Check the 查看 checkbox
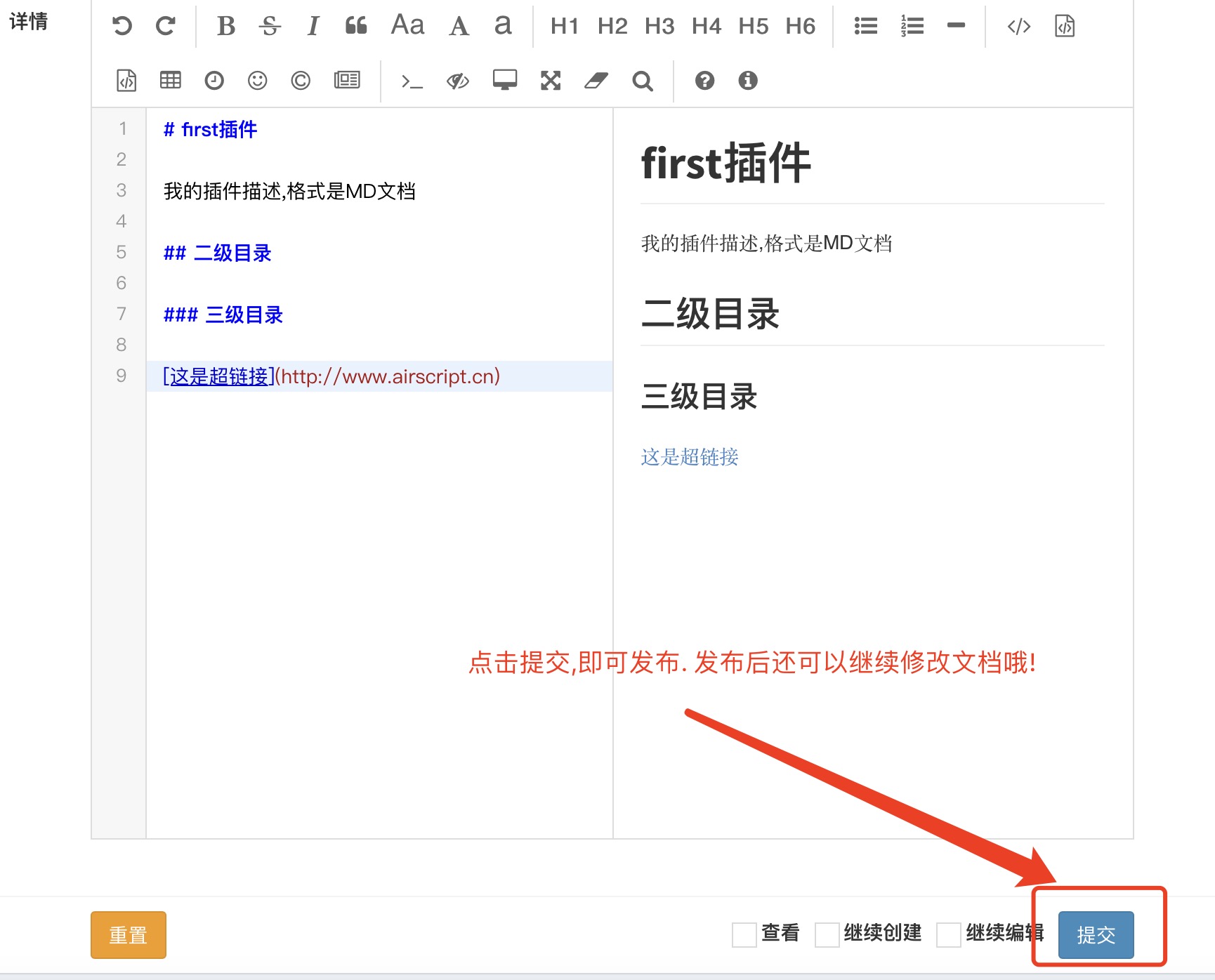This screenshot has width=1215, height=980. [744, 935]
